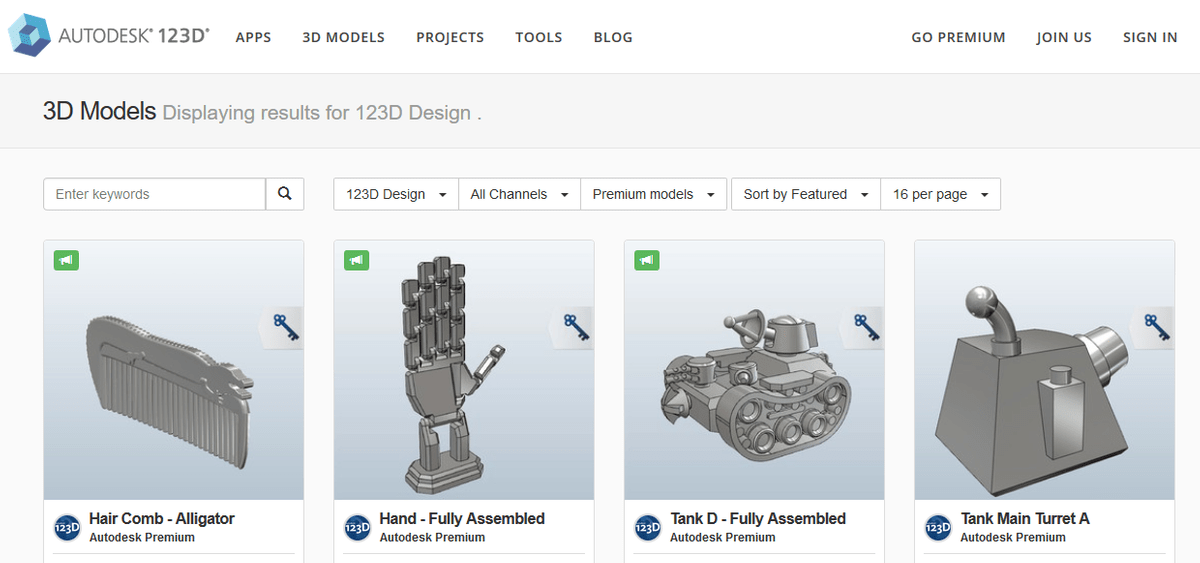Open the Tank D model thumbnail
Screen dimensions: 1200x563
[x=755, y=370]
